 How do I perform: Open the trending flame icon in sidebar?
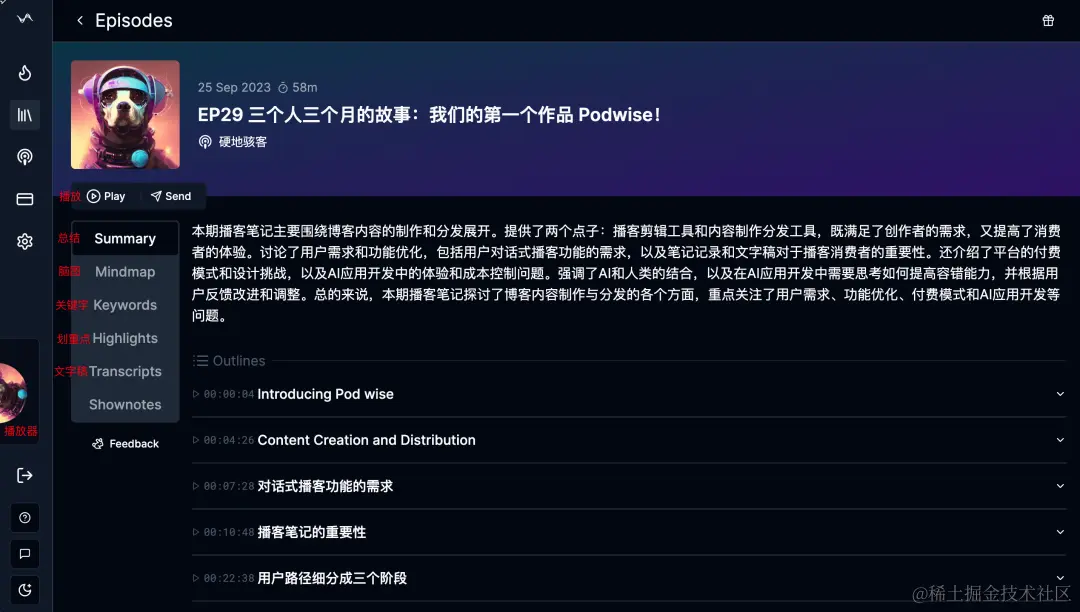[x=24, y=73]
